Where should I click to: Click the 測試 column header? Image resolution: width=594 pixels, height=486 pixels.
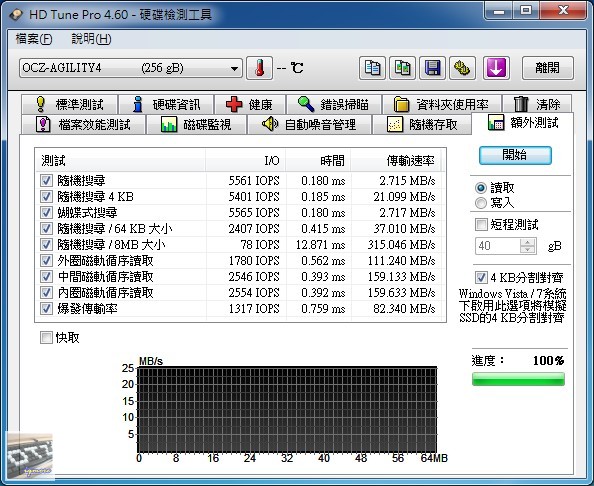tap(120, 161)
